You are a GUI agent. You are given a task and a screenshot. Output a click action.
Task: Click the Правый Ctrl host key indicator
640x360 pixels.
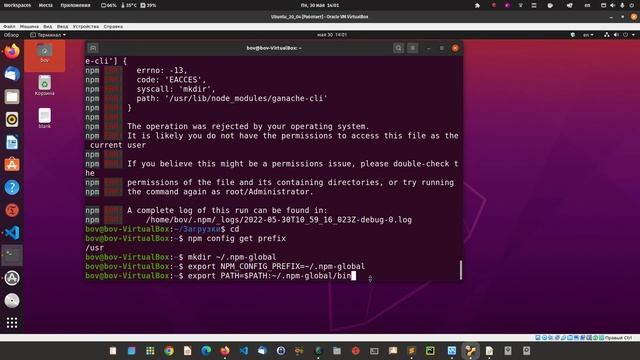618,338
